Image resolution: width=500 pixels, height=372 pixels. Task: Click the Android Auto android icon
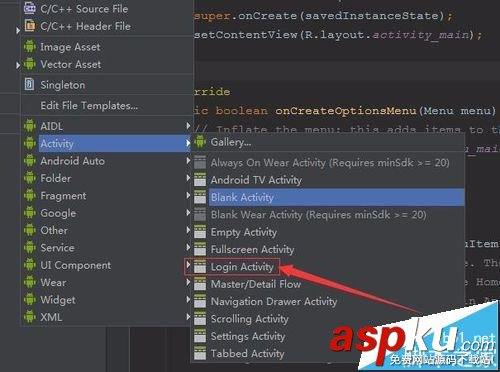(30, 161)
